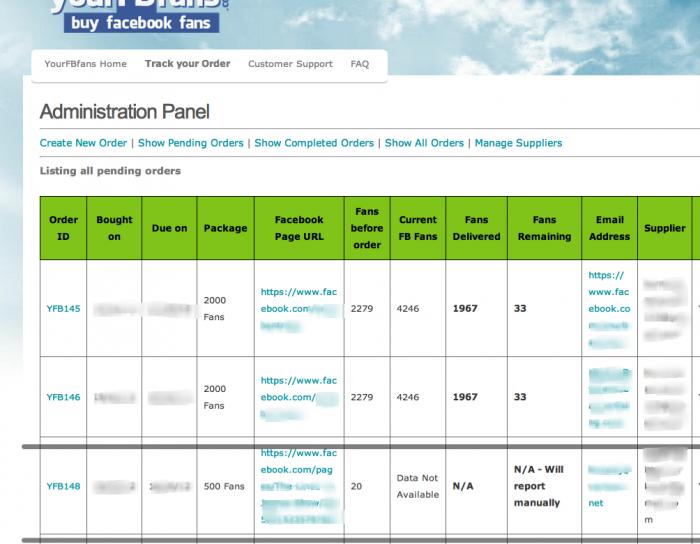700x544 pixels.
Task: Click Show Pending Orders link
Action: coord(191,143)
